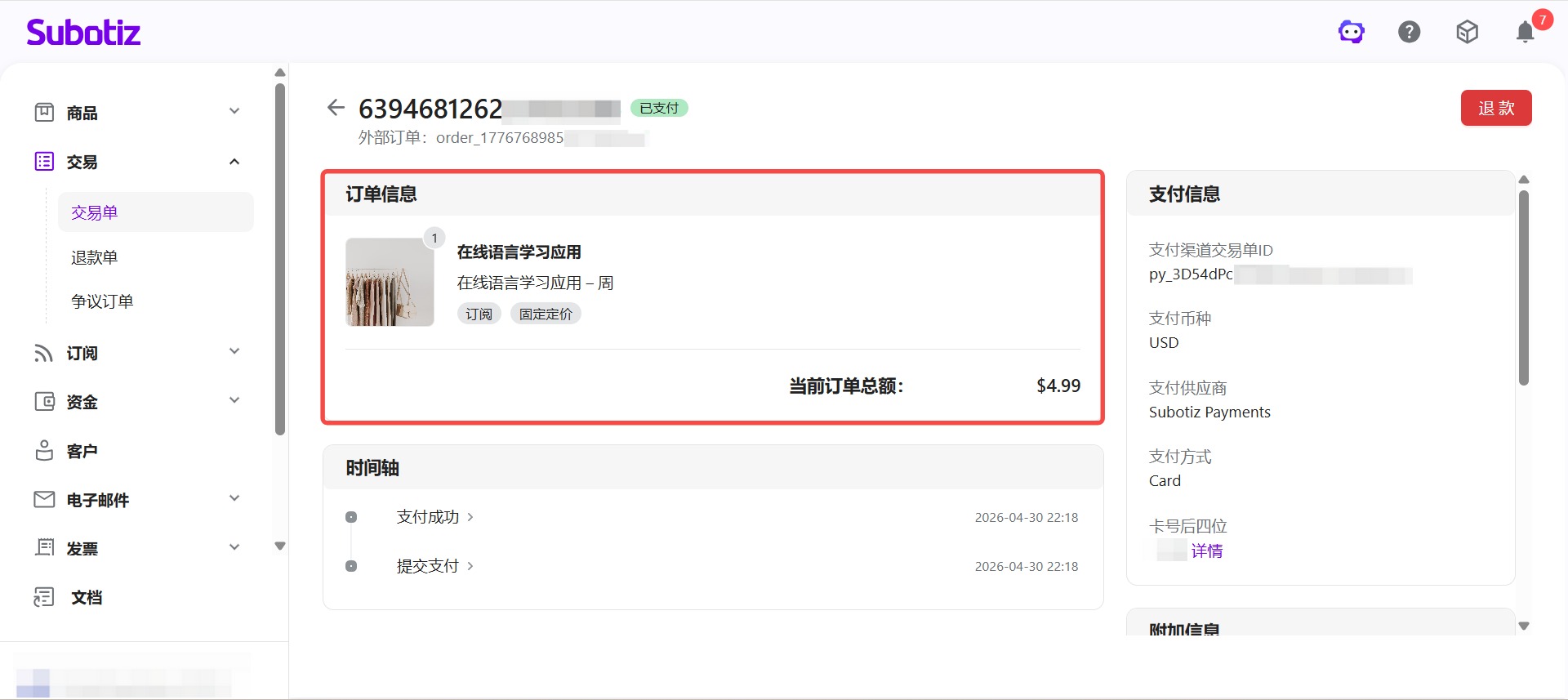Open notifications bell with badge 7

pyautogui.click(x=1526, y=32)
